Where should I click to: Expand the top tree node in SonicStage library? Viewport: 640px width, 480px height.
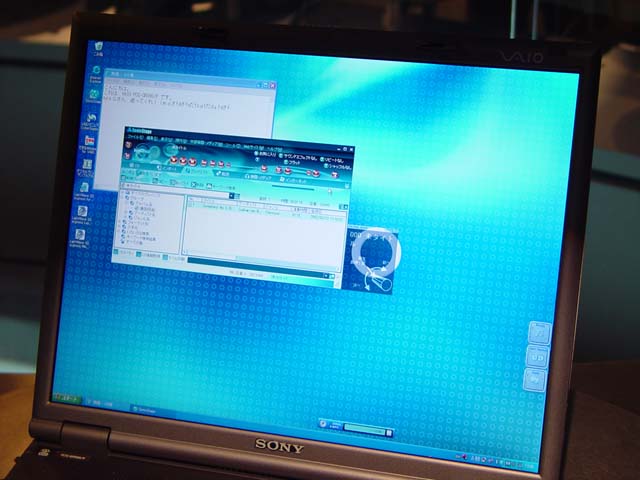[123, 193]
